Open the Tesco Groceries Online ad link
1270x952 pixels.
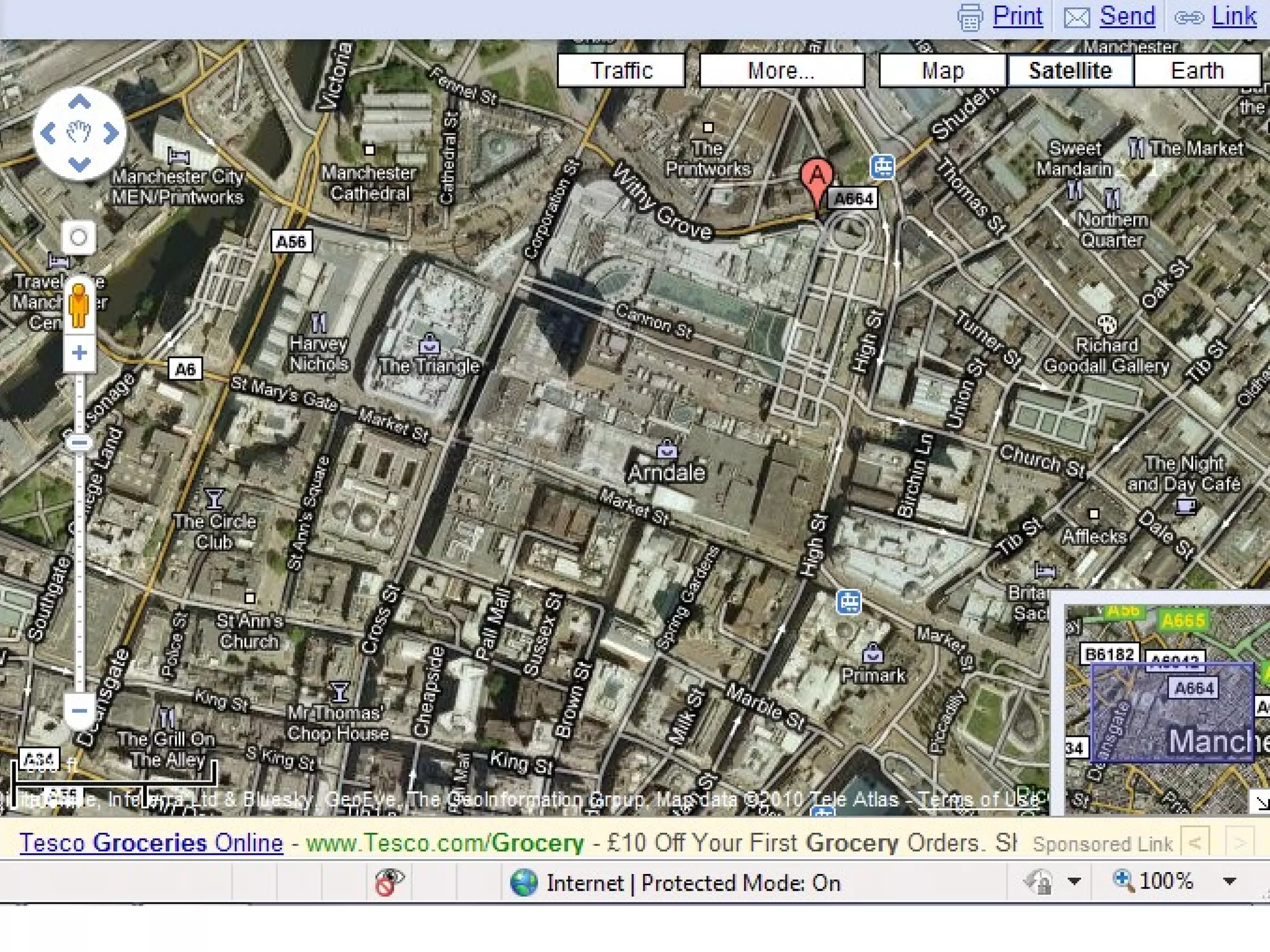[x=151, y=843]
